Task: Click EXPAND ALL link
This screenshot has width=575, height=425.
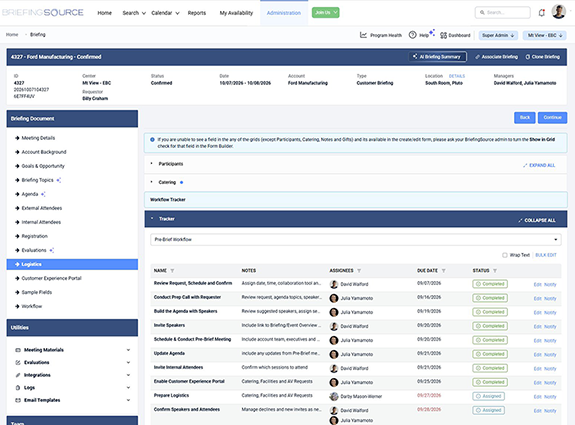Action: pos(539,165)
